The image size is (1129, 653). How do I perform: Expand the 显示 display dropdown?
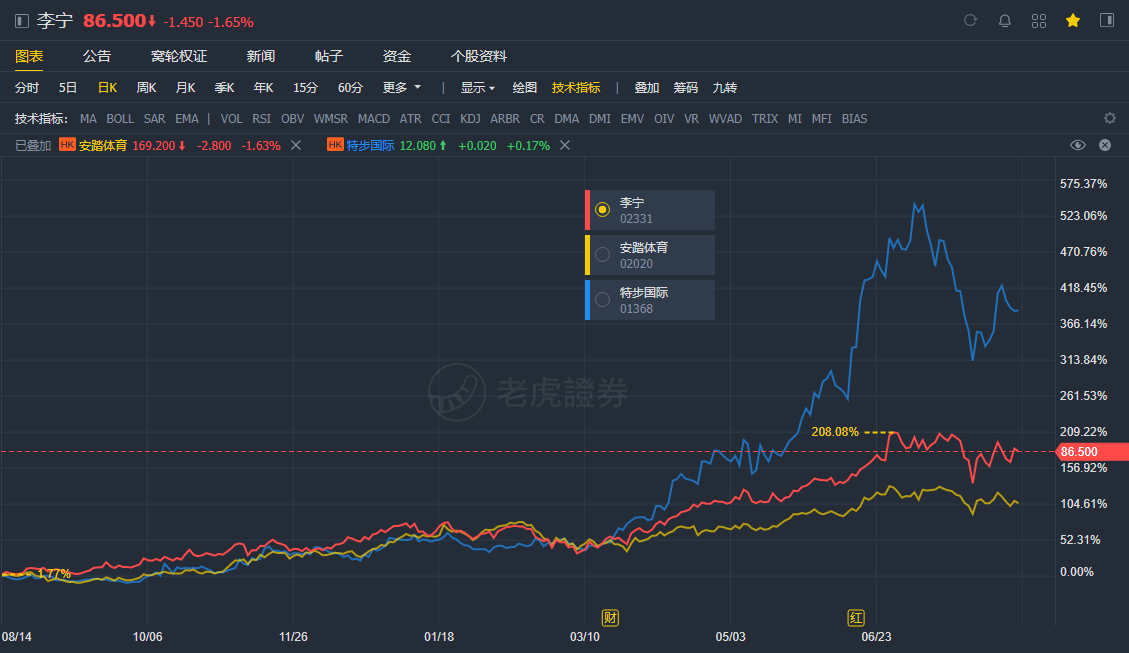(x=477, y=88)
